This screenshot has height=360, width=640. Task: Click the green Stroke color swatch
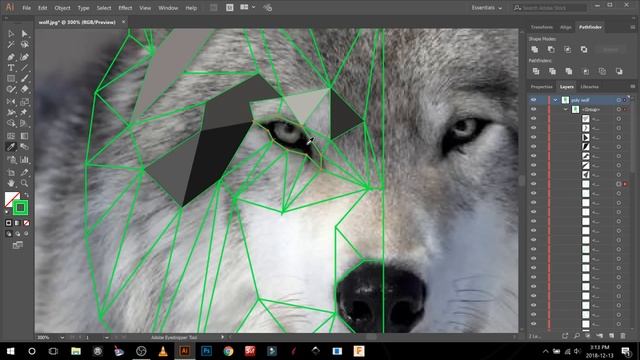pyautogui.click(x=20, y=208)
